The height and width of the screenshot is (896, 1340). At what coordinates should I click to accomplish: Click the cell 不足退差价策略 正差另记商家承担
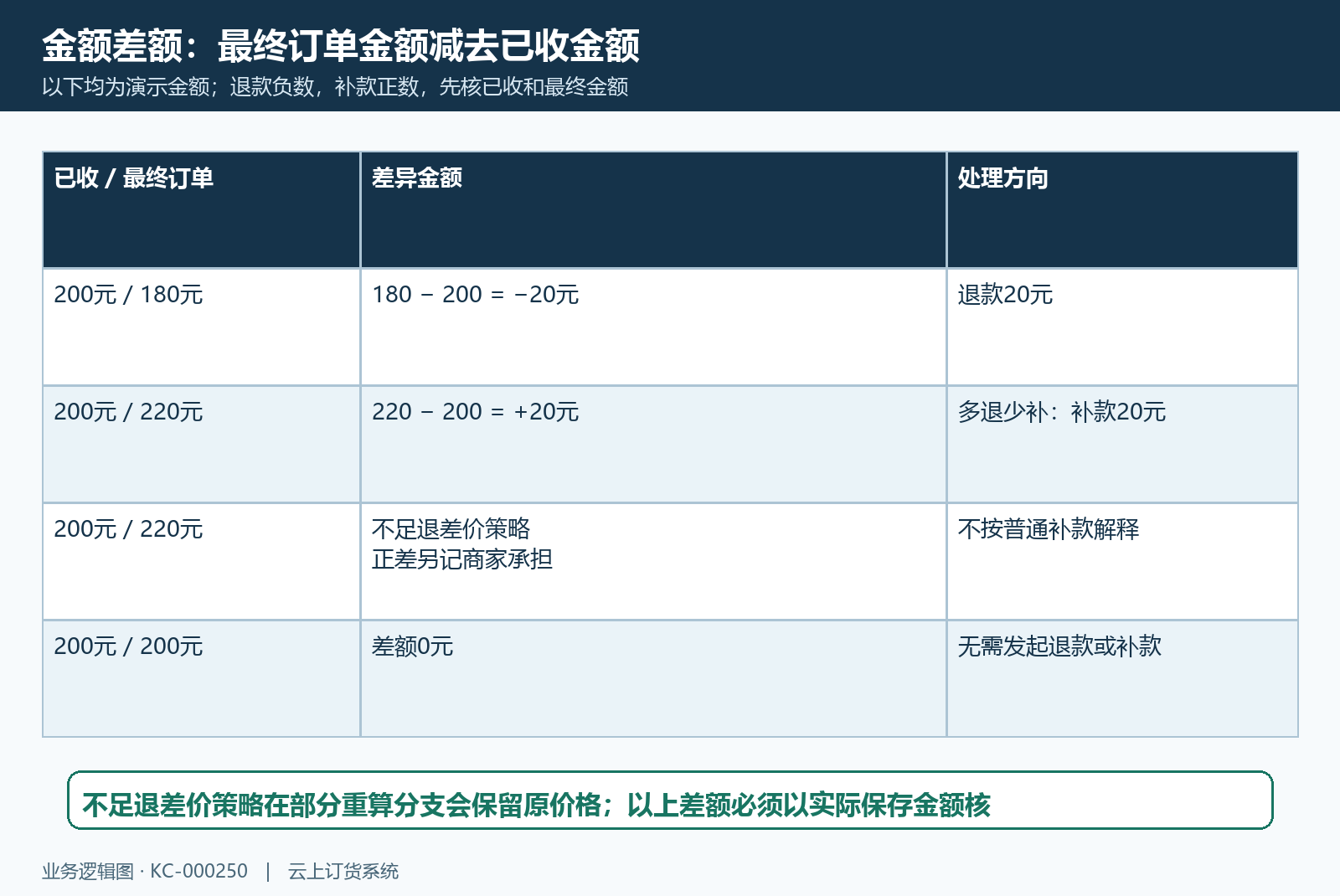click(653, 562)
